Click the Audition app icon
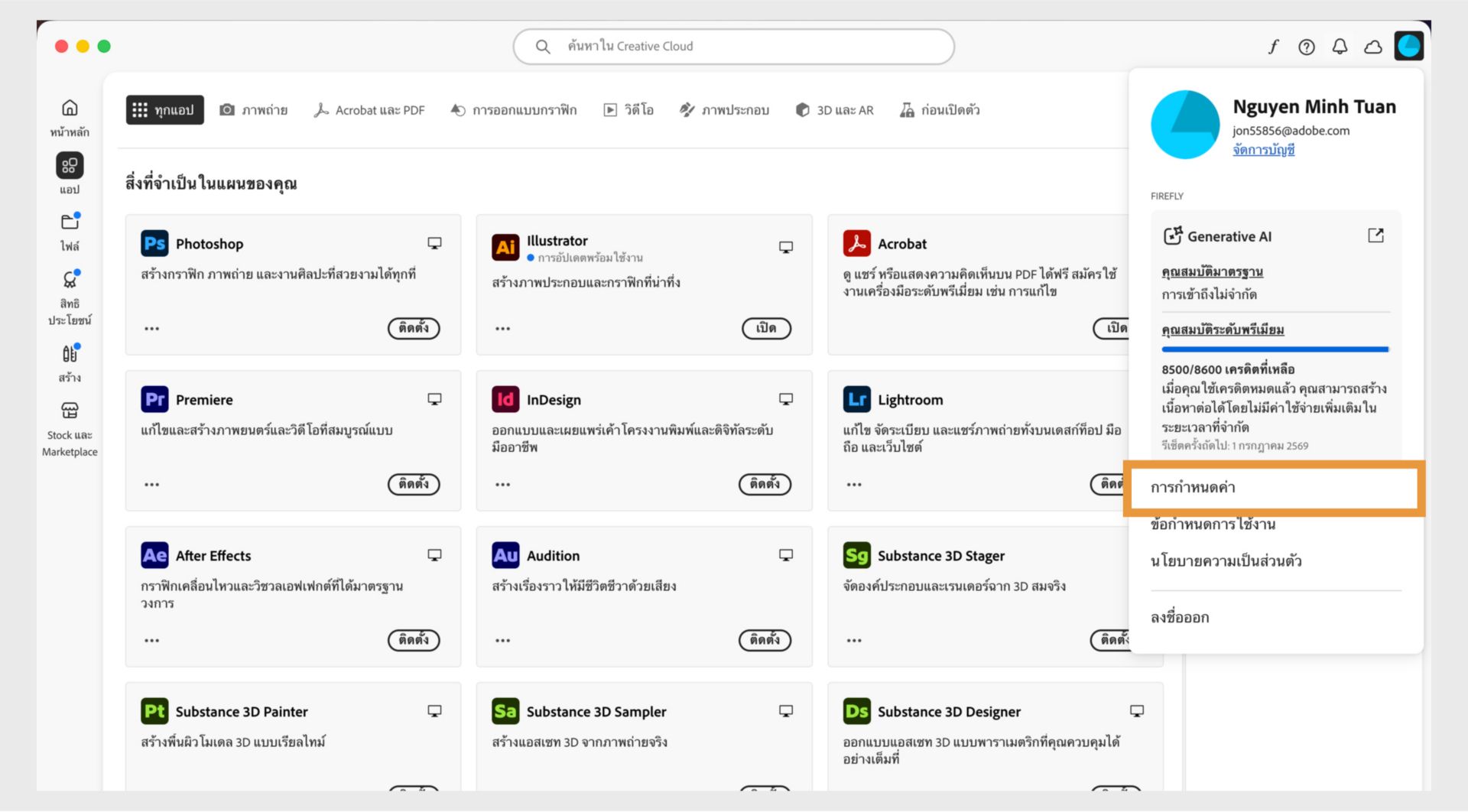This screenshot has height=812, width=1468. tap(505, 555)
